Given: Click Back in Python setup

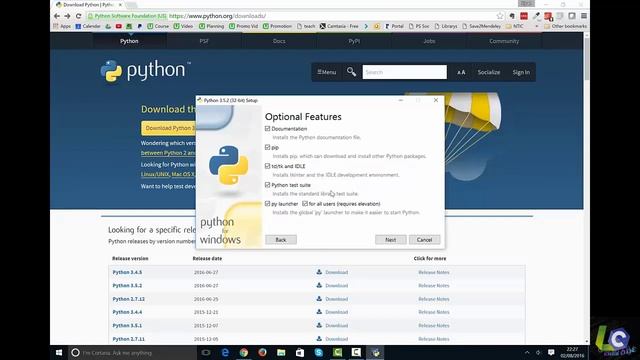Looking at the screenshot, I should coord(281,240).
